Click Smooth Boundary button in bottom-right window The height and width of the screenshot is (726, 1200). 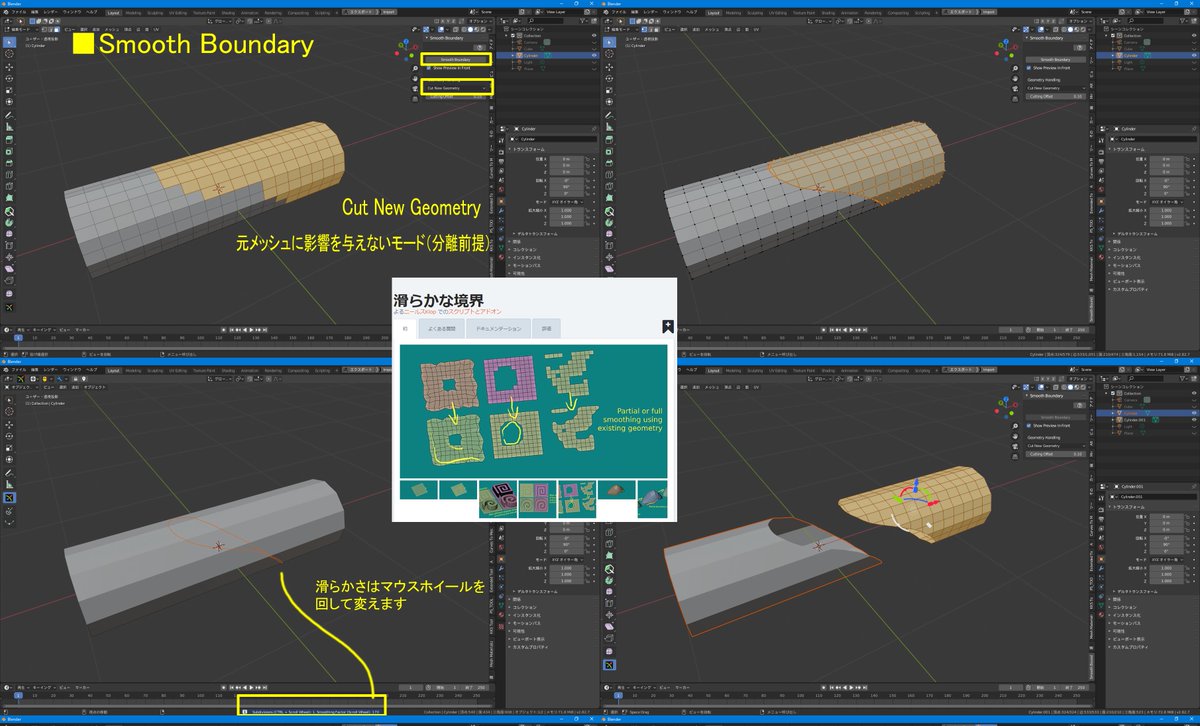click(x=1056, y=418)
